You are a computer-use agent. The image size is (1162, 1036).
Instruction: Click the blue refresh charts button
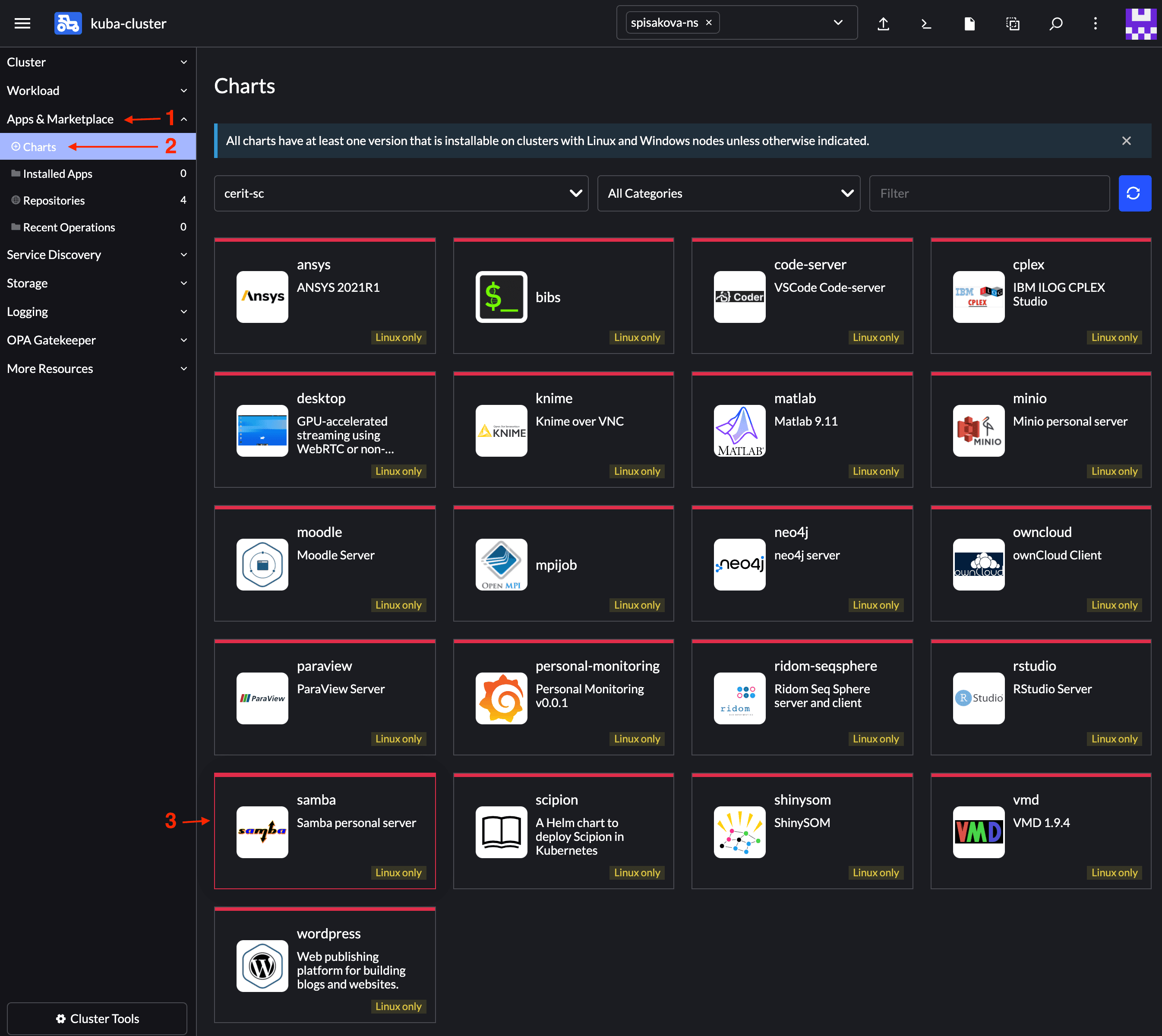point(1134,193)
